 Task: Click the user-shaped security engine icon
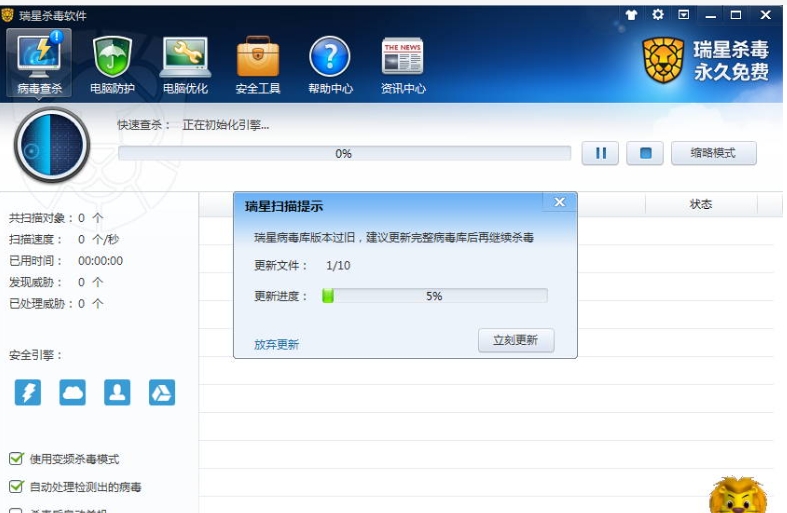[x=117, y=392]
